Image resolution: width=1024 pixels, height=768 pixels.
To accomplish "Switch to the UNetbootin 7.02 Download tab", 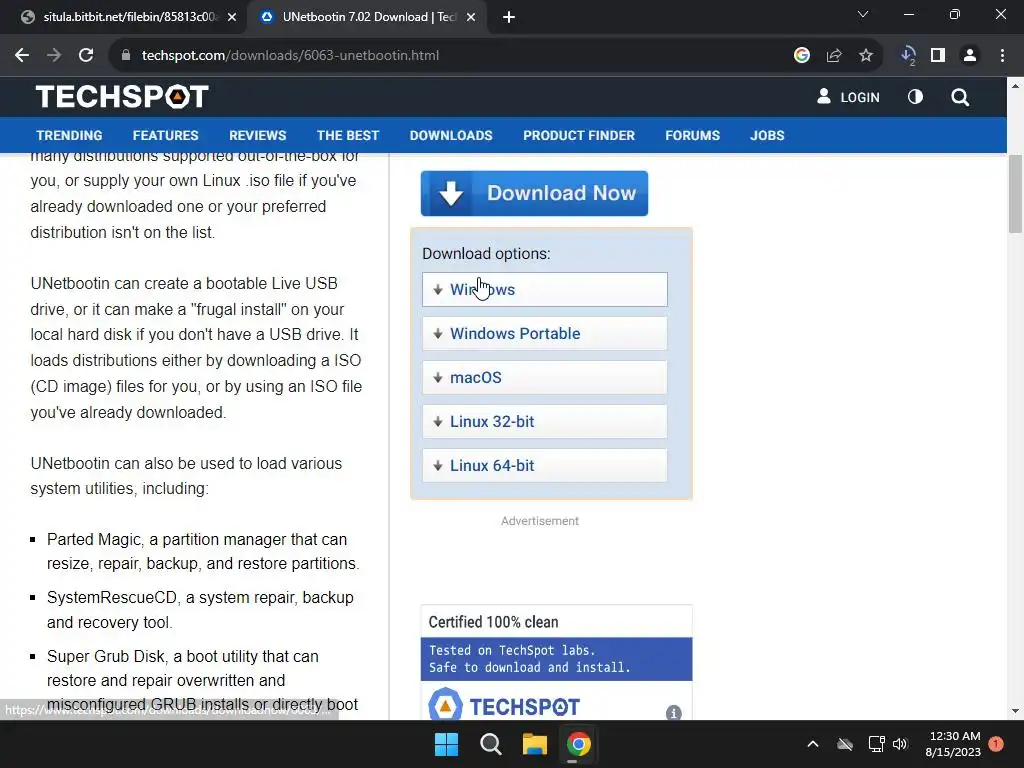I will [366, 17].
